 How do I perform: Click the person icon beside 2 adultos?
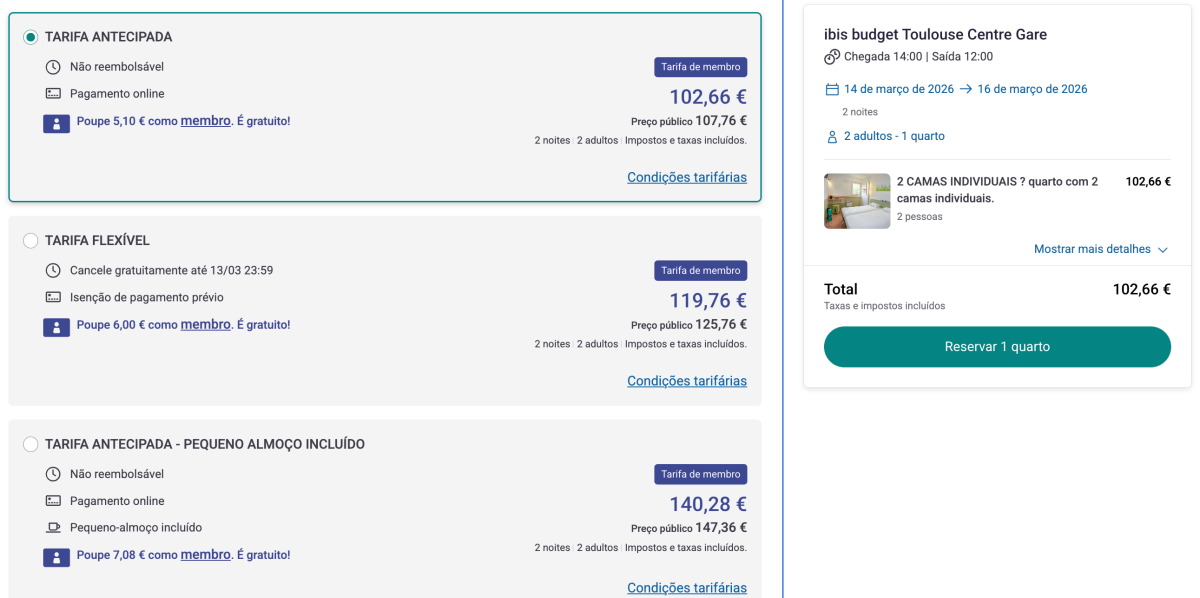832,136
